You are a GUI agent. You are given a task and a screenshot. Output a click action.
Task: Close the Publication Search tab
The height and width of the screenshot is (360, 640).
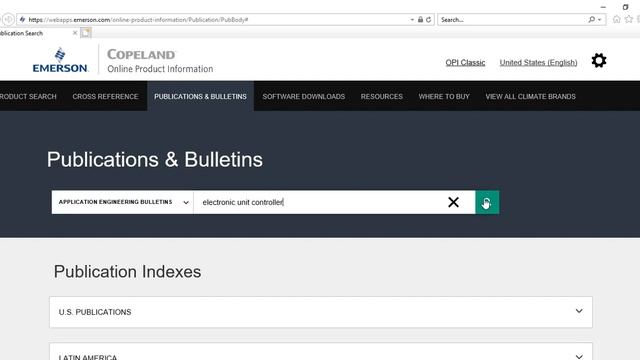[x=75, y=33]
